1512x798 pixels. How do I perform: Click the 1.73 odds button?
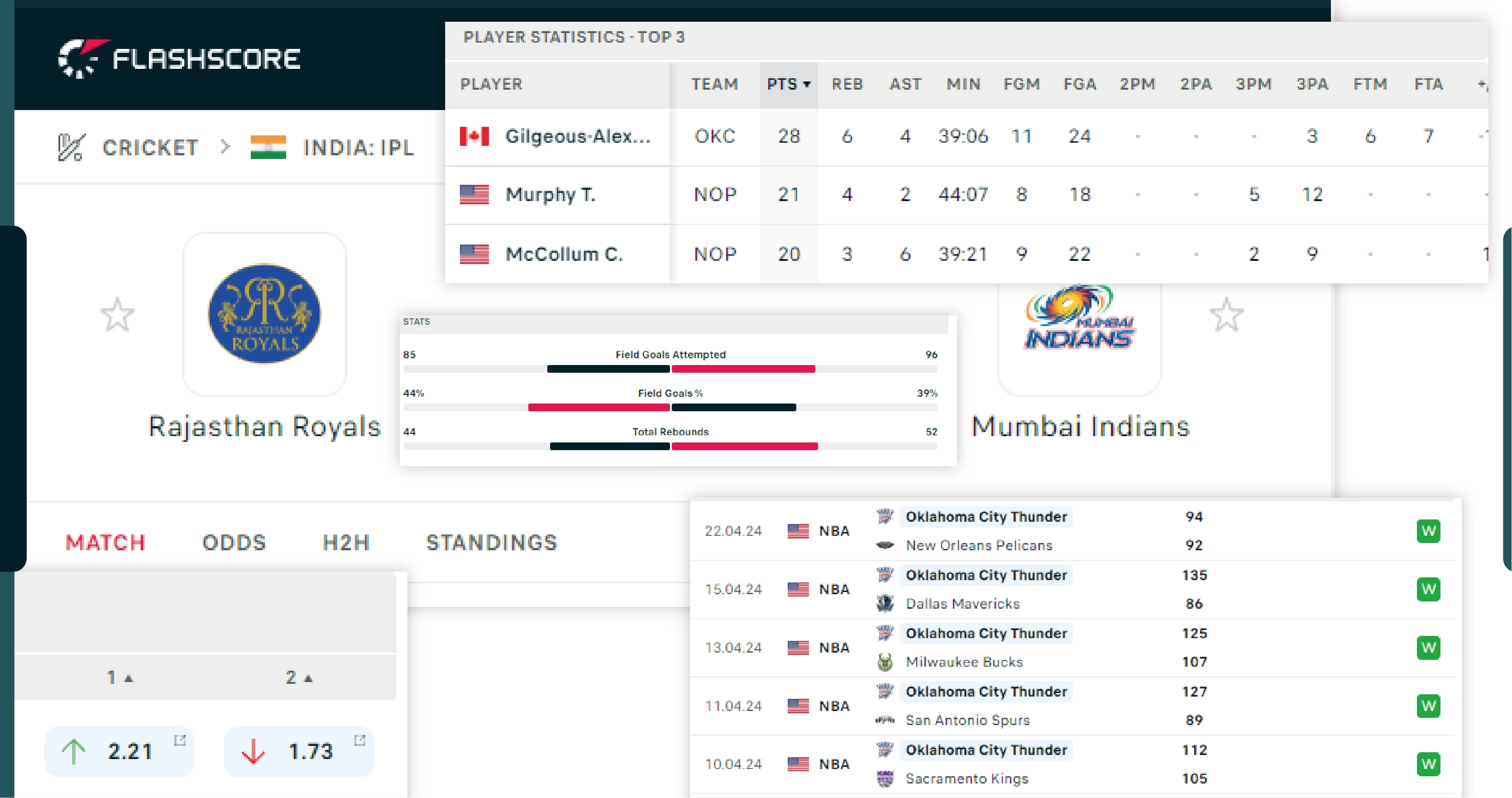(x=299, y=752)
